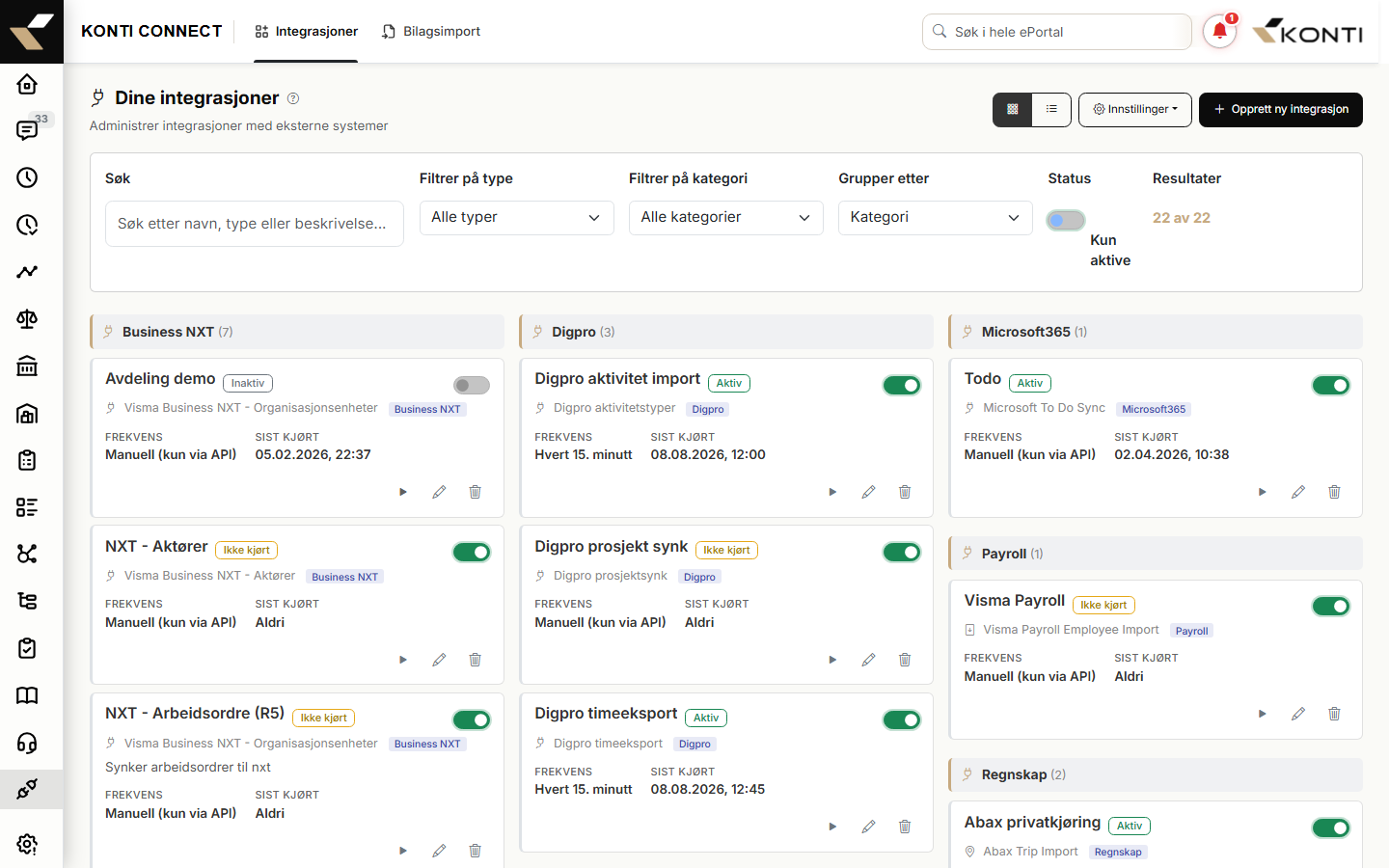Image resolution: width=1389 pixels, height=868 pixels.
Task: Delete the Digpro aktivitet import integration
Action: (x=905, y=492)
